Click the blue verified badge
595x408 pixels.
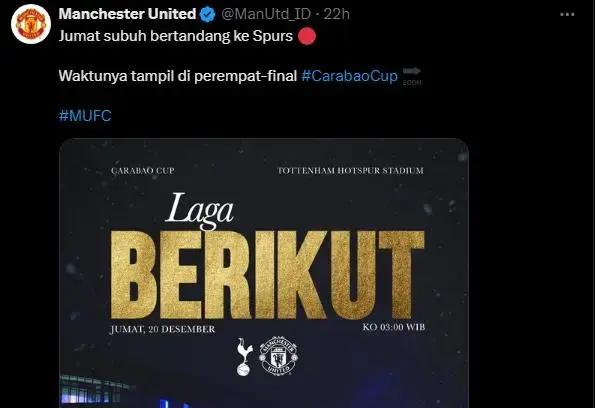(x=208, y=14)
